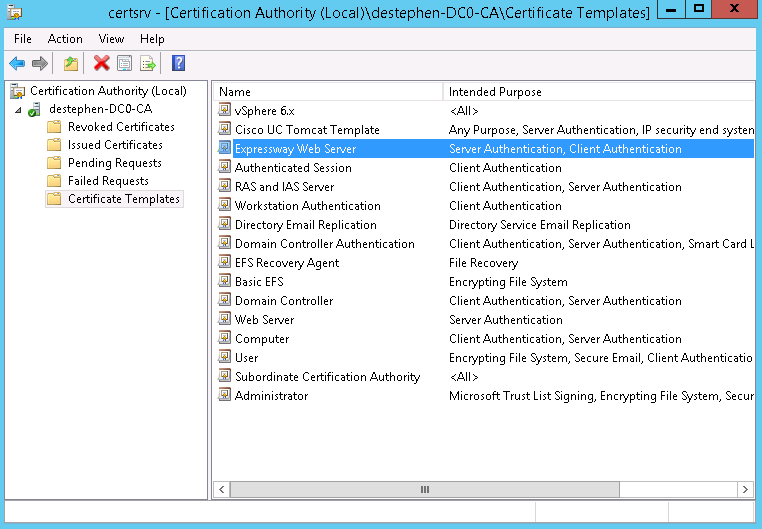The height and width of the screenshot is (529, 762).
Task: Click the Directory Email Replication icon
Action: point(224,223)
